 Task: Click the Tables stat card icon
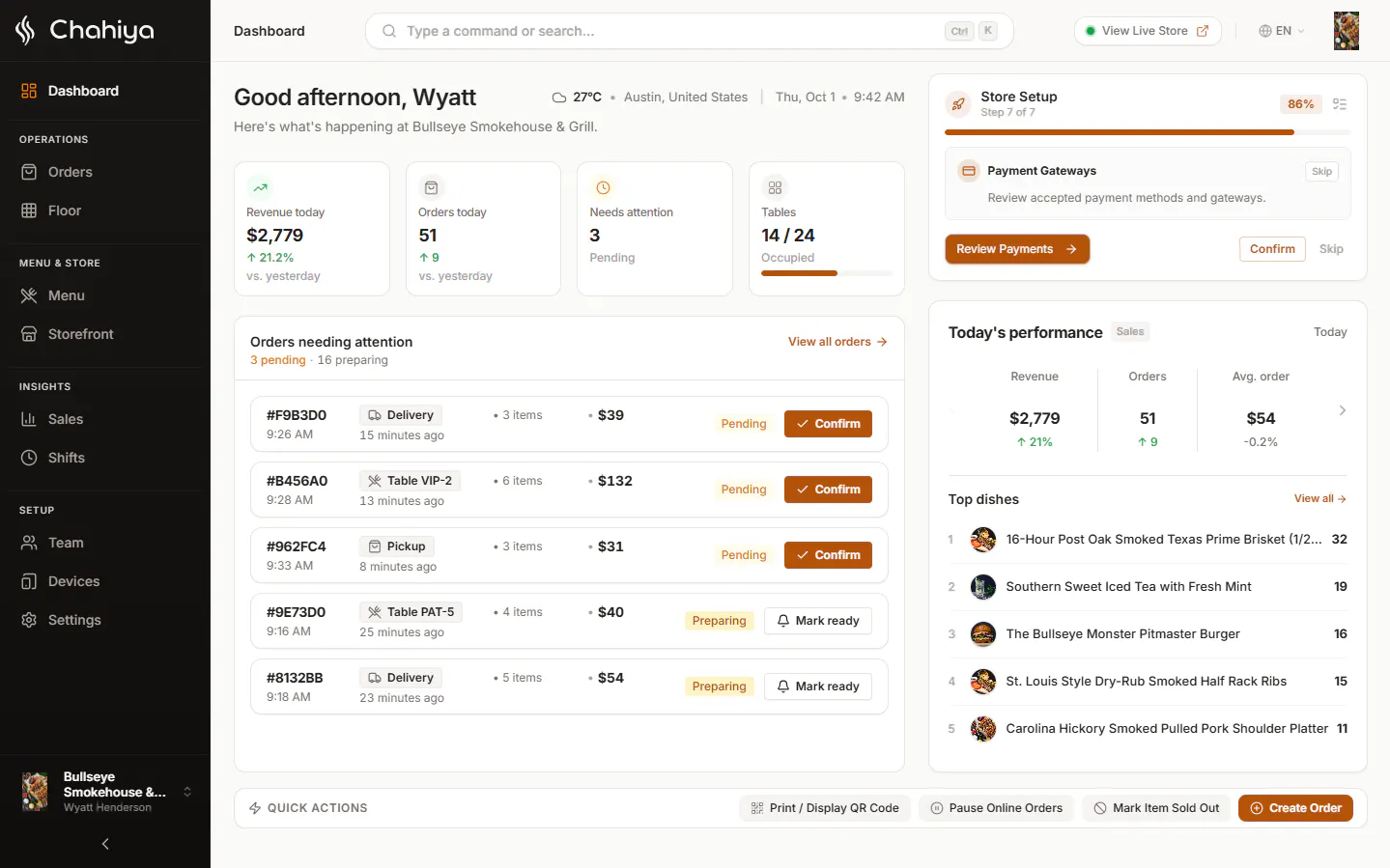775,187
